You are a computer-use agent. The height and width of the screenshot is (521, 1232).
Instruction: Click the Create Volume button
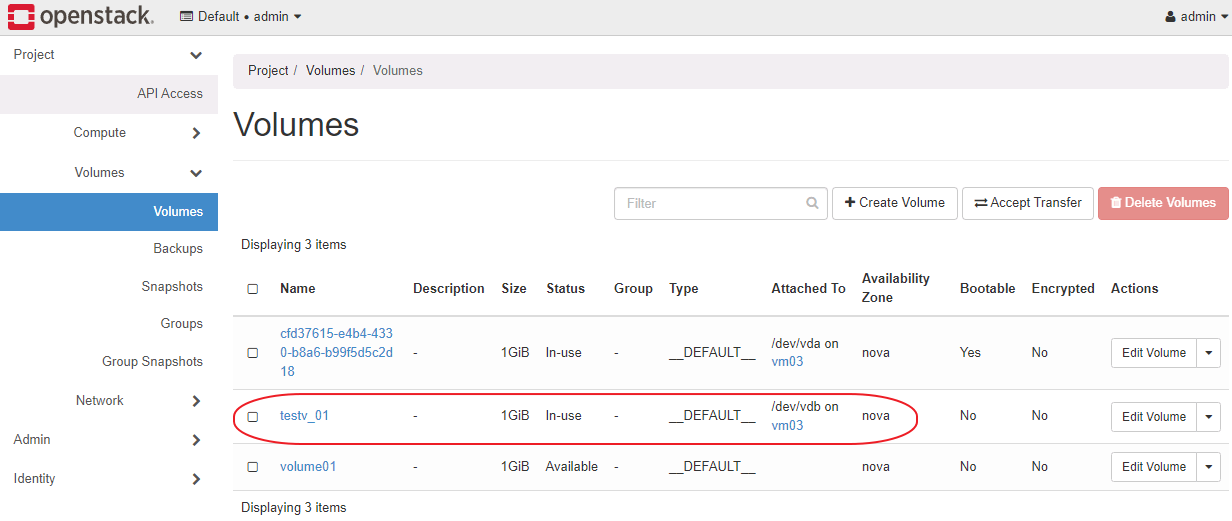[895, 203]
